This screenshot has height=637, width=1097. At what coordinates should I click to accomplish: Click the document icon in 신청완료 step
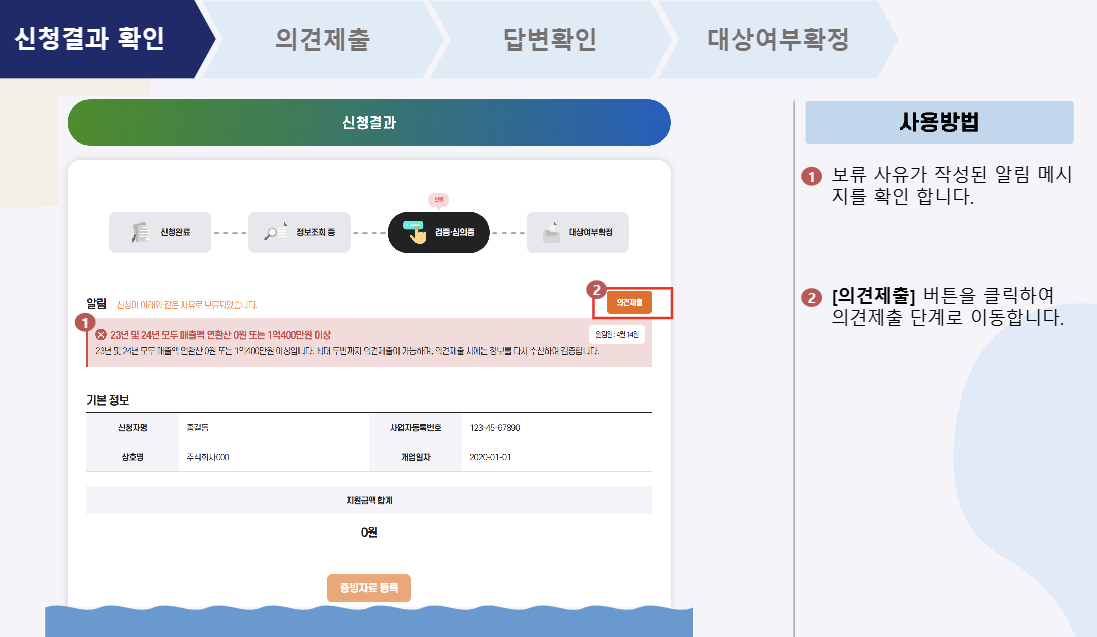pos(141,232)
